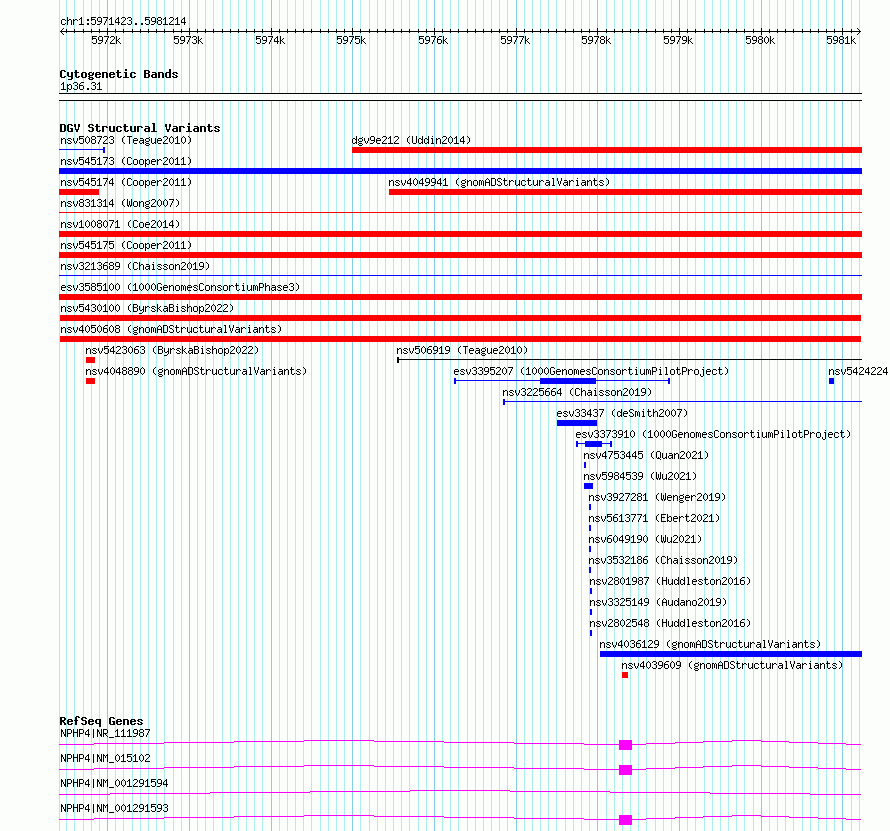Open the nsv5424224 label at right edge

click(858, 371)
